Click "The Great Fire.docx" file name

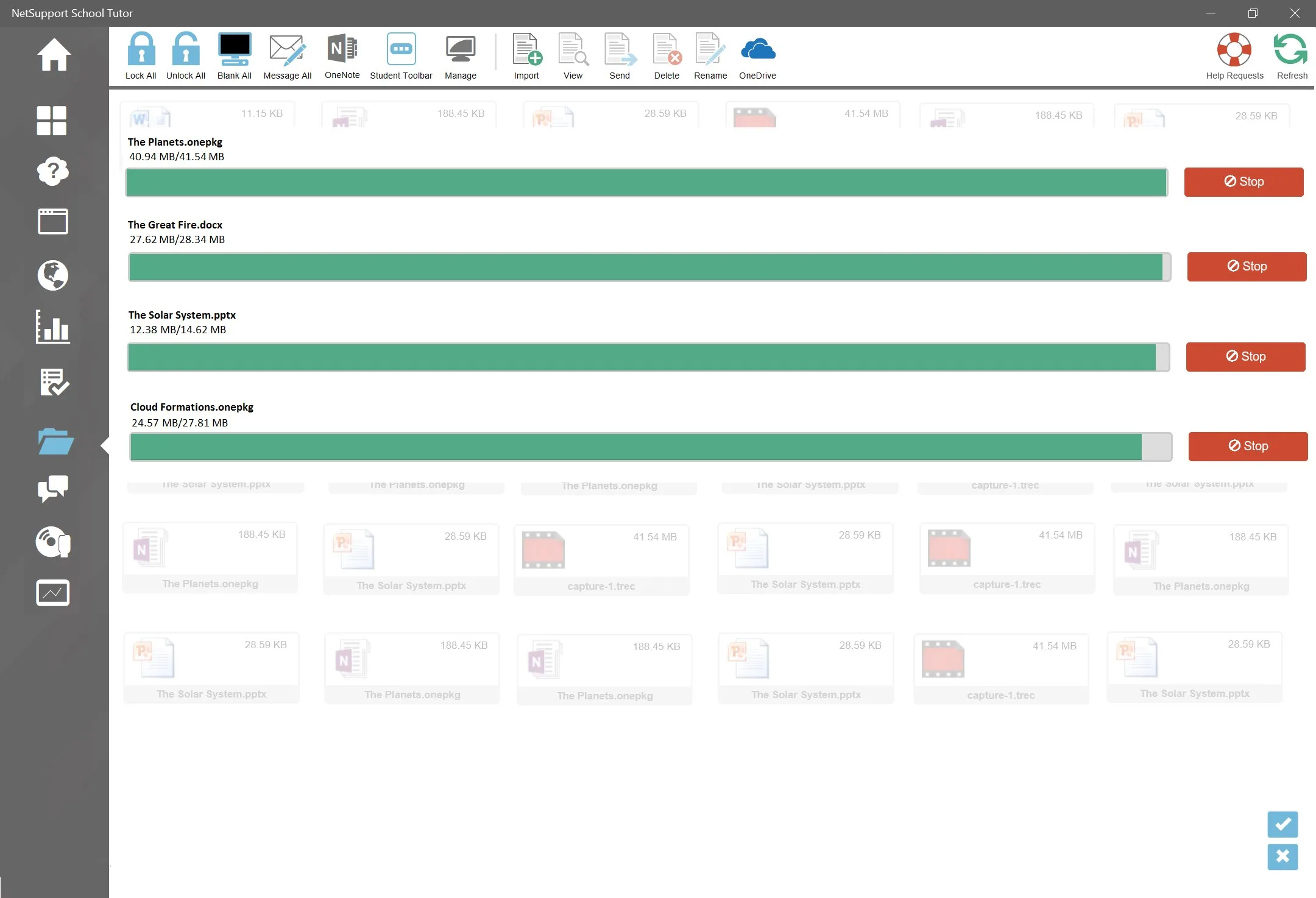pos(175,225)
